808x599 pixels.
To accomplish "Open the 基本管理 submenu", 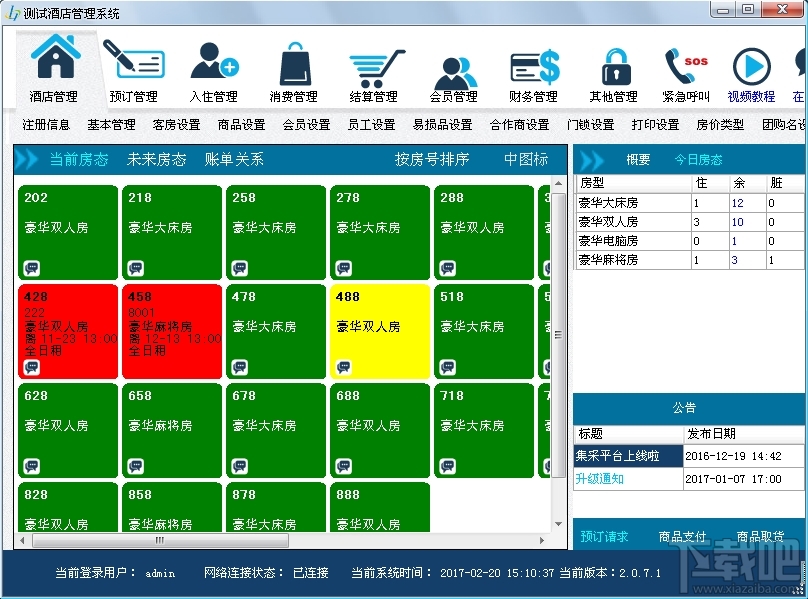I will (x=111, y=125).
